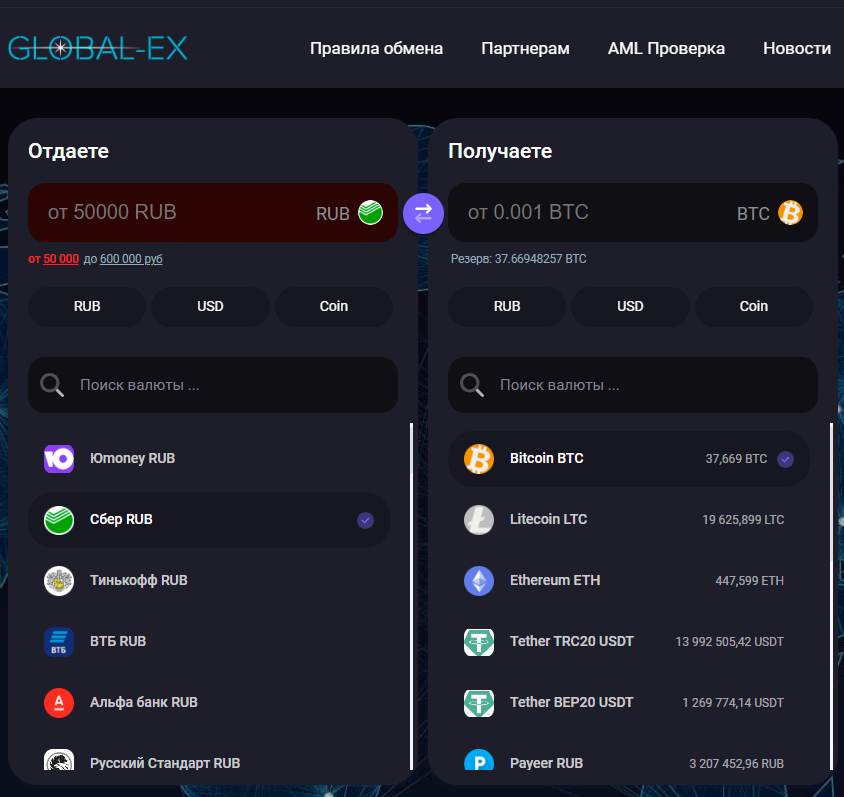The width and height of the screenshot is (844, 797).
Task: Open the Новости menu item
Action: (797, 48)
